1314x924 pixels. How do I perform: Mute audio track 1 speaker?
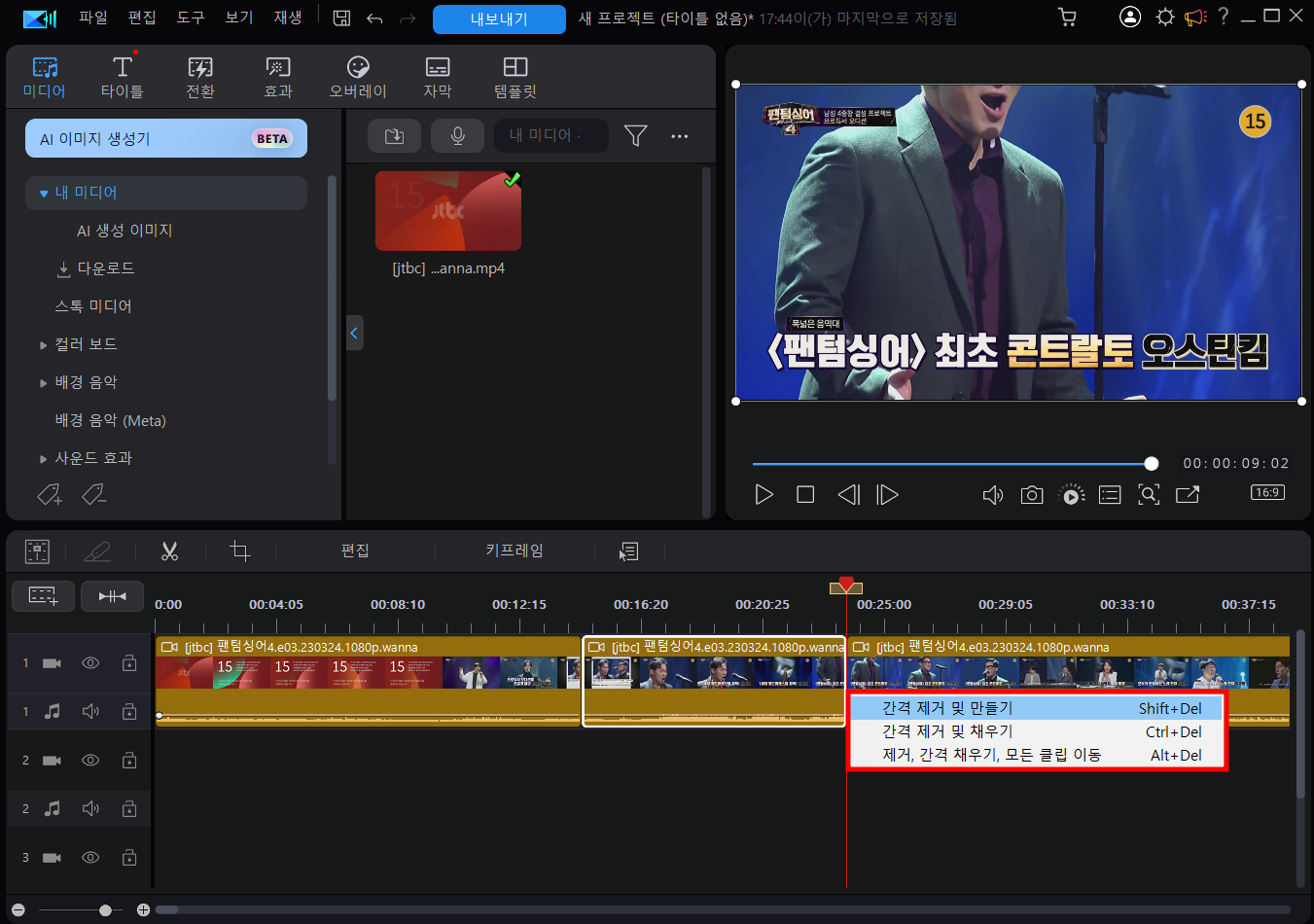pyautogui.click(x=90, y=711)
